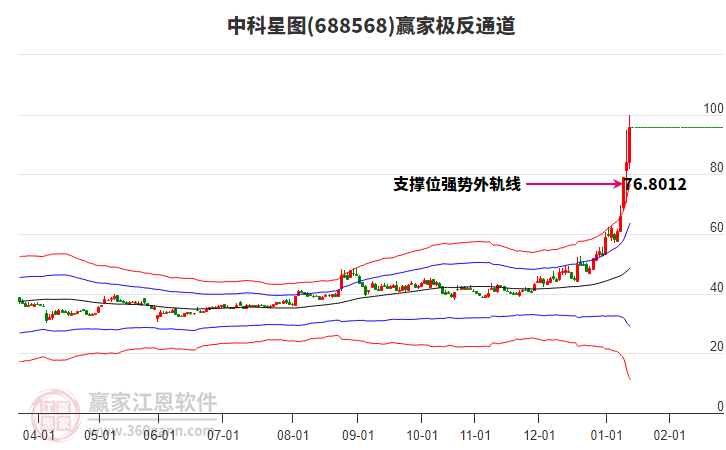Click the y-axis label 80
Viewport: 726px width, 450px height.
point(716,167)
